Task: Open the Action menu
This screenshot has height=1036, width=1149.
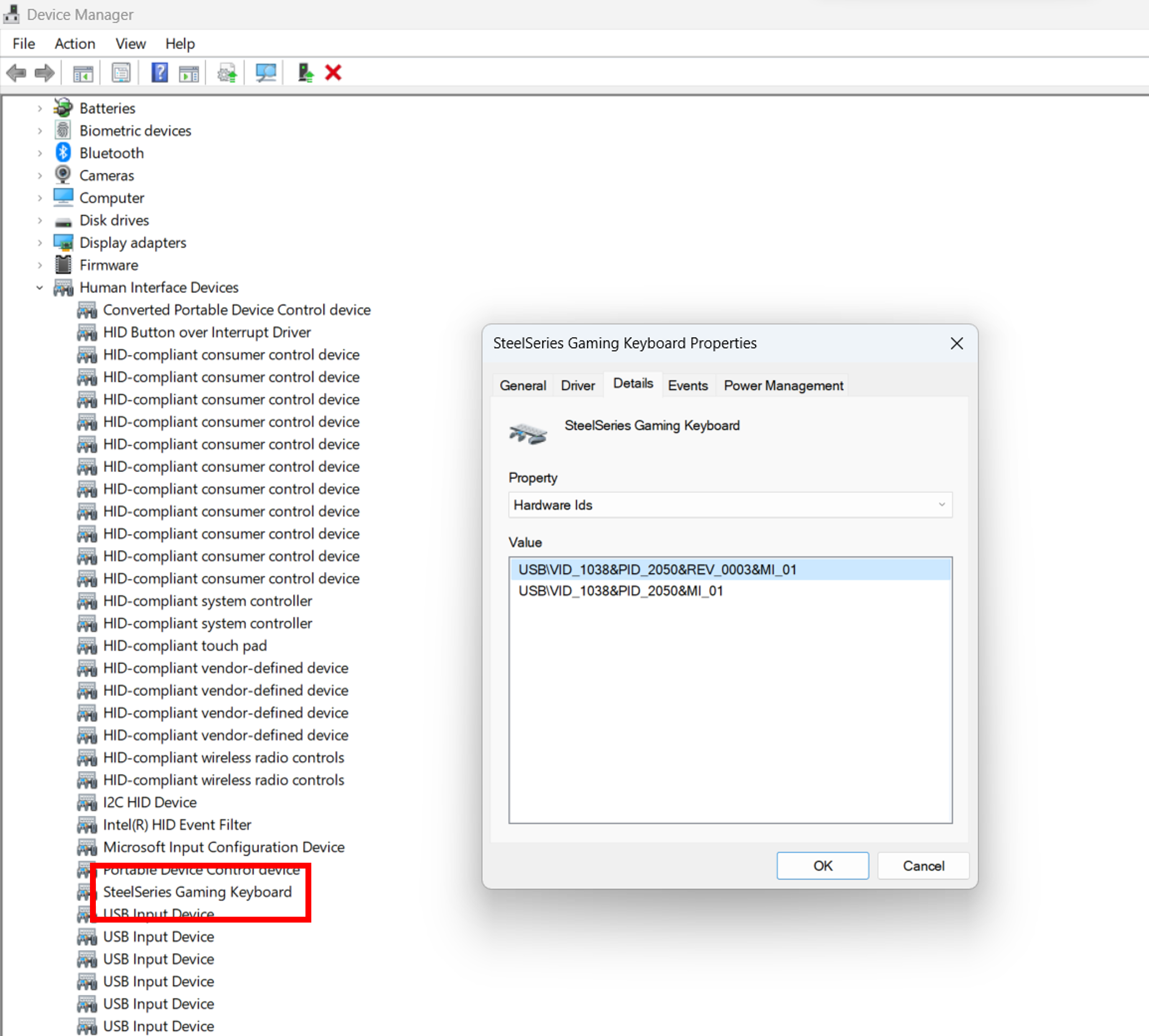Action: 74,44
